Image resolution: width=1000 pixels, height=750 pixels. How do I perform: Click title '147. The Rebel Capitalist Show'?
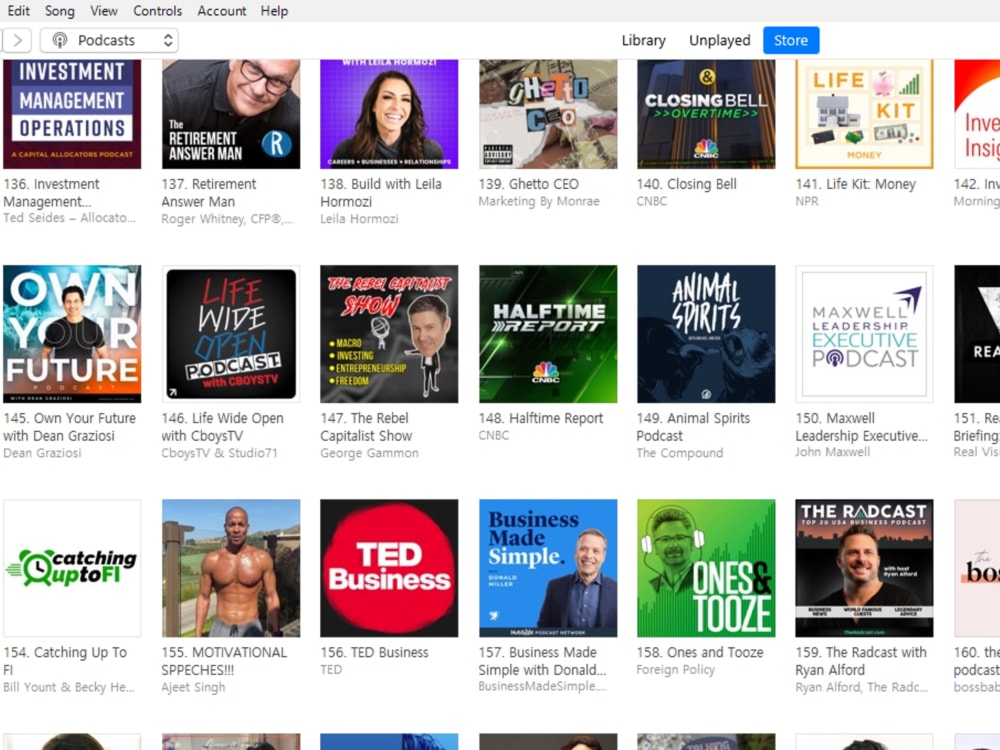[x=366, y=427]
